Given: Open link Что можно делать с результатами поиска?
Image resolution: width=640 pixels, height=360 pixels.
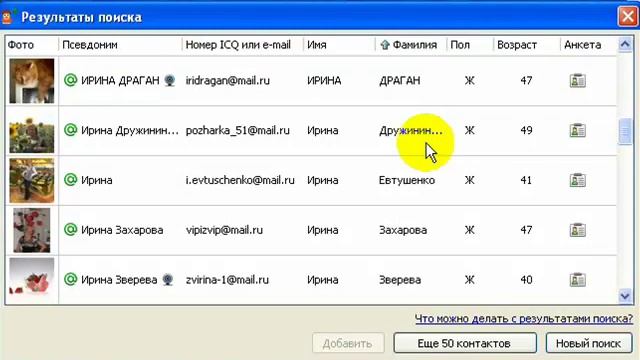Looking at the screenshot, I should point(524,319).
